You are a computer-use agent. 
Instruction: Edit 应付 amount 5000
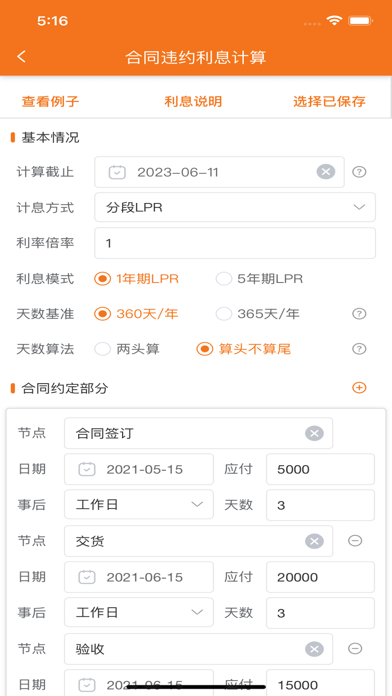(x=320, y=469)
